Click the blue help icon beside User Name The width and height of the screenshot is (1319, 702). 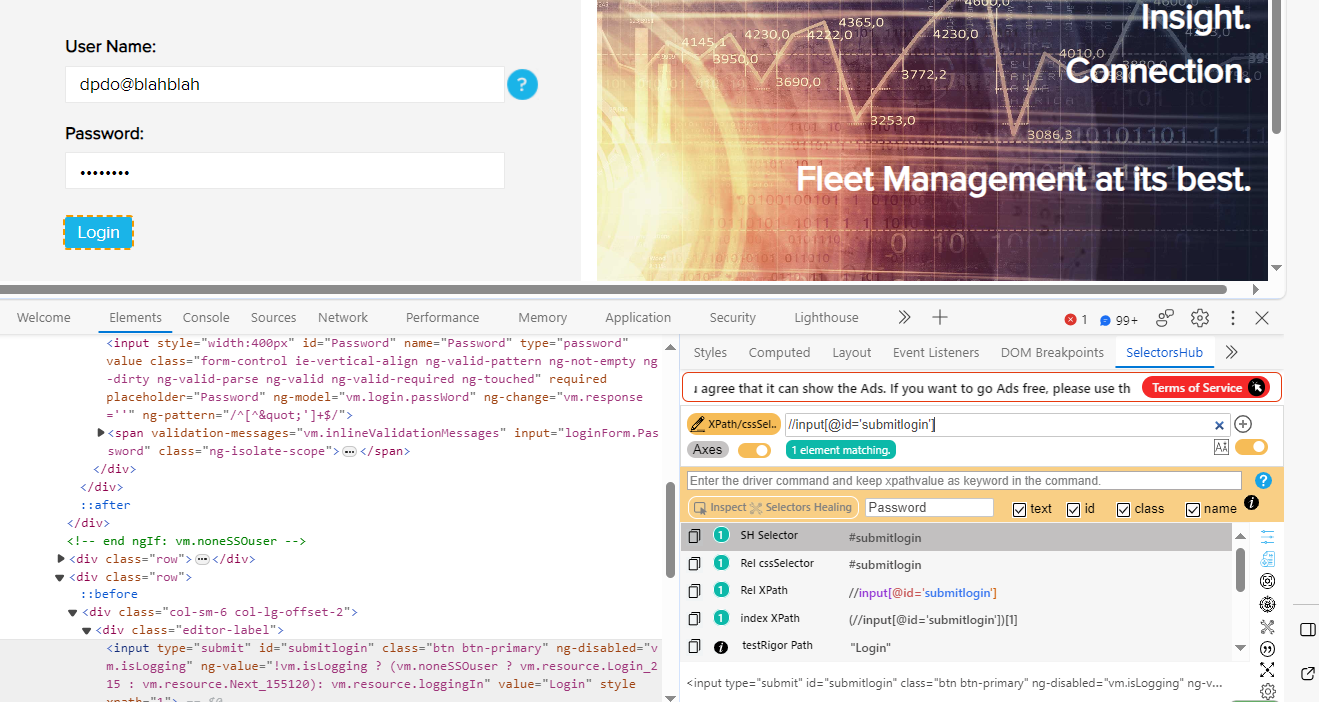[x=522, y=85]
